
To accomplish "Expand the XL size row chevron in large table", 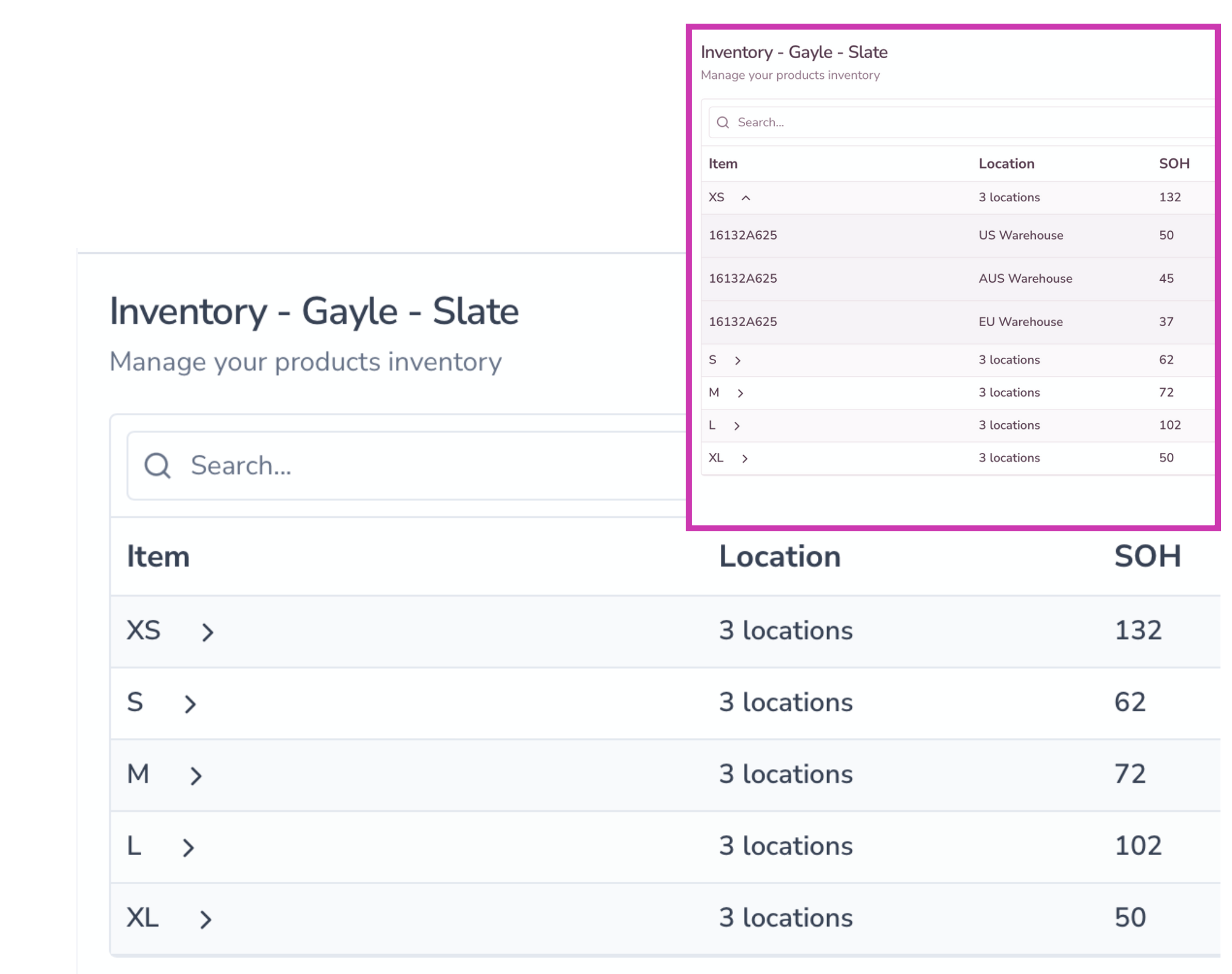I will (206, 919).
